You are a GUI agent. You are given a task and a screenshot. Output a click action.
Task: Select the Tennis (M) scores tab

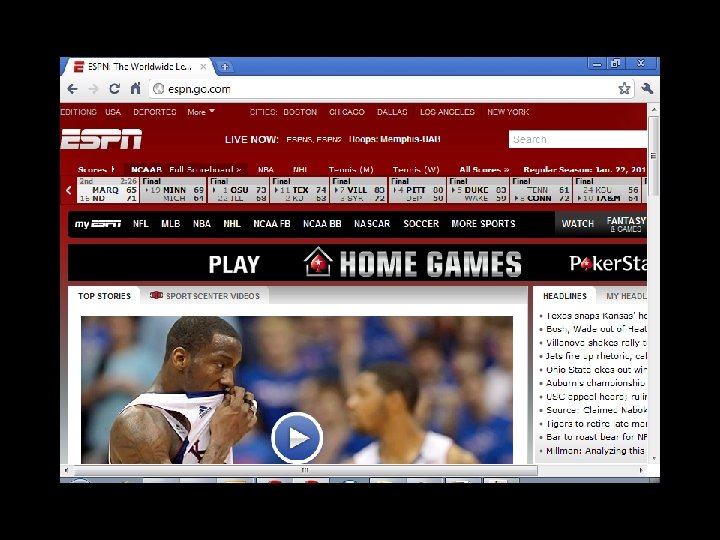351,169
